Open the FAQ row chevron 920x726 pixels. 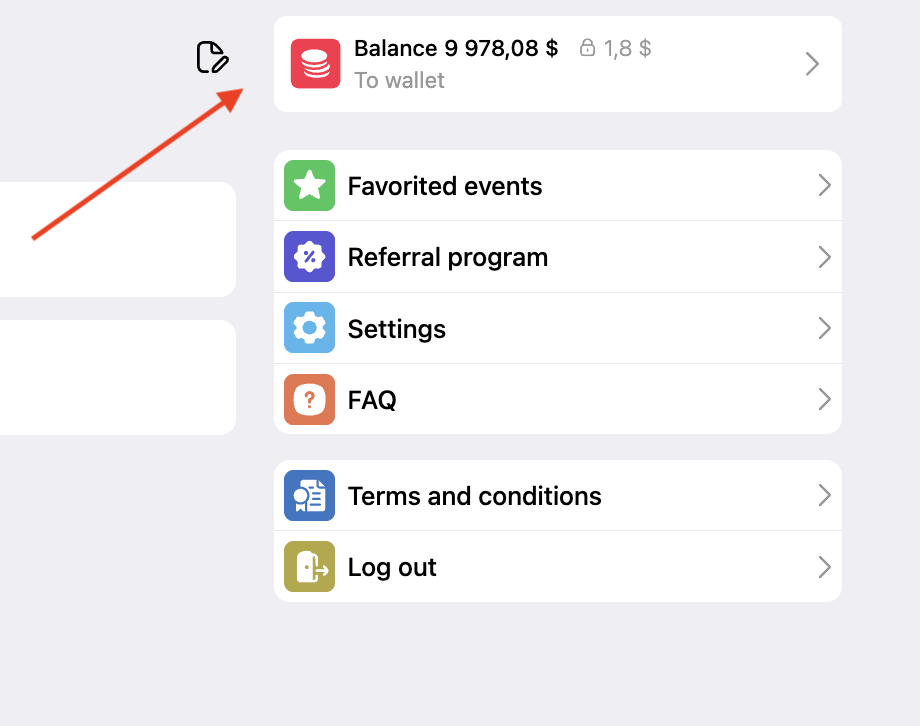[x=824, y=400]
